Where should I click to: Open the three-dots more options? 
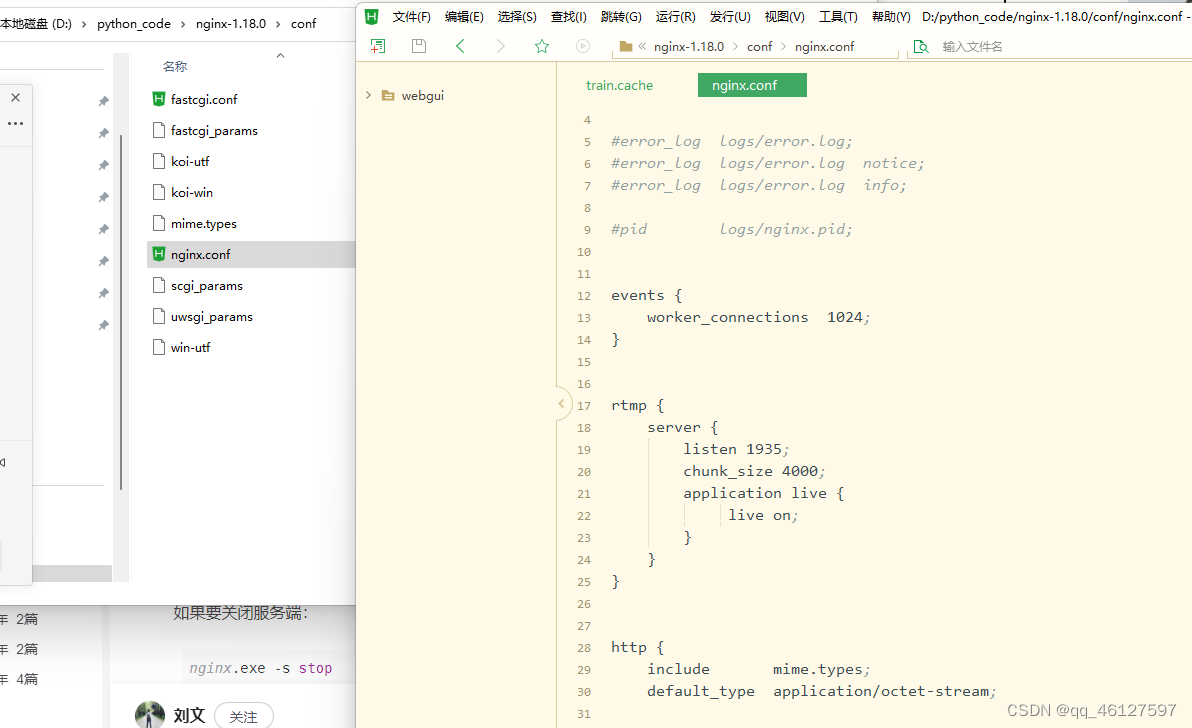tap(15, 123)
